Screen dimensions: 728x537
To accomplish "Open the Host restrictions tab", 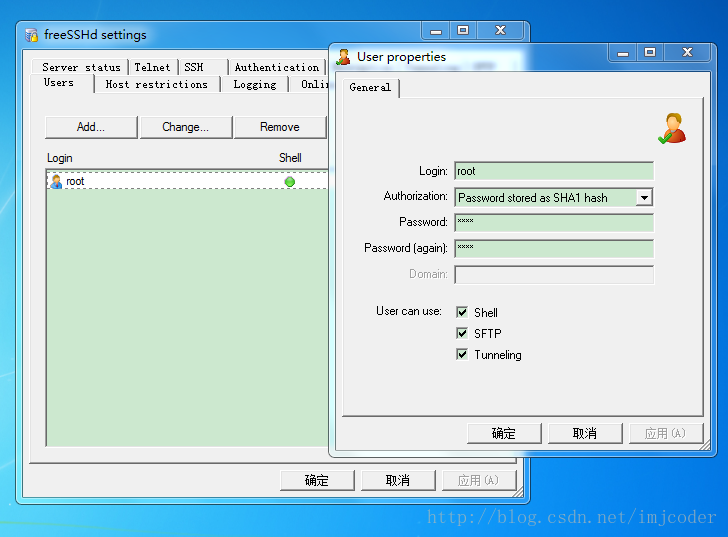I will (156, 84).
